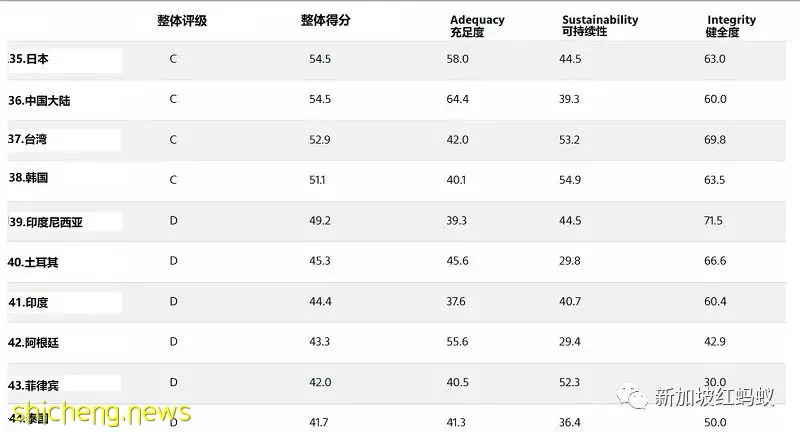
Task: Click the 42.阿根廷 row label
Action: coord(33,343)
